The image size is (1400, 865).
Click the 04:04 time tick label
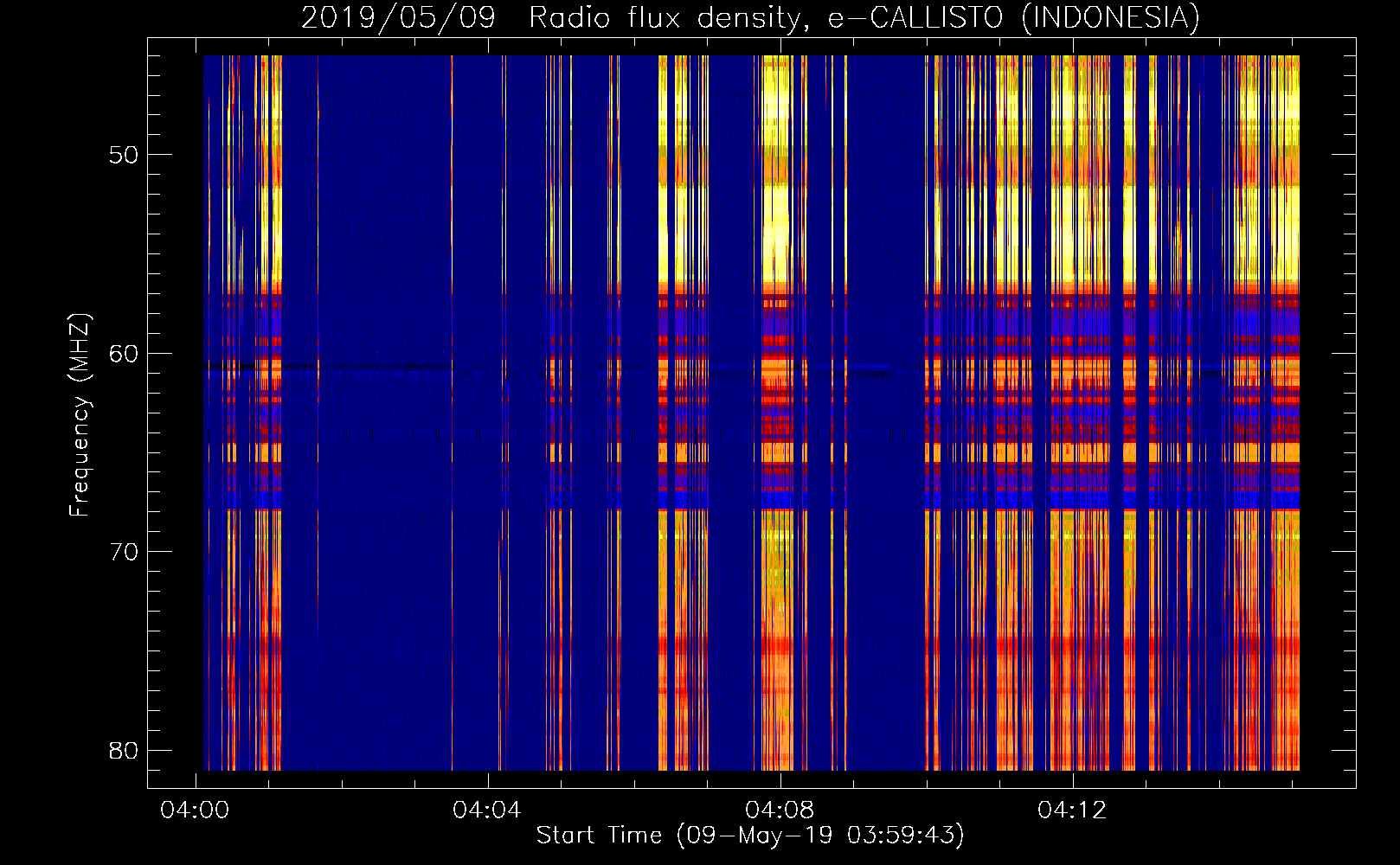point(487,810)
